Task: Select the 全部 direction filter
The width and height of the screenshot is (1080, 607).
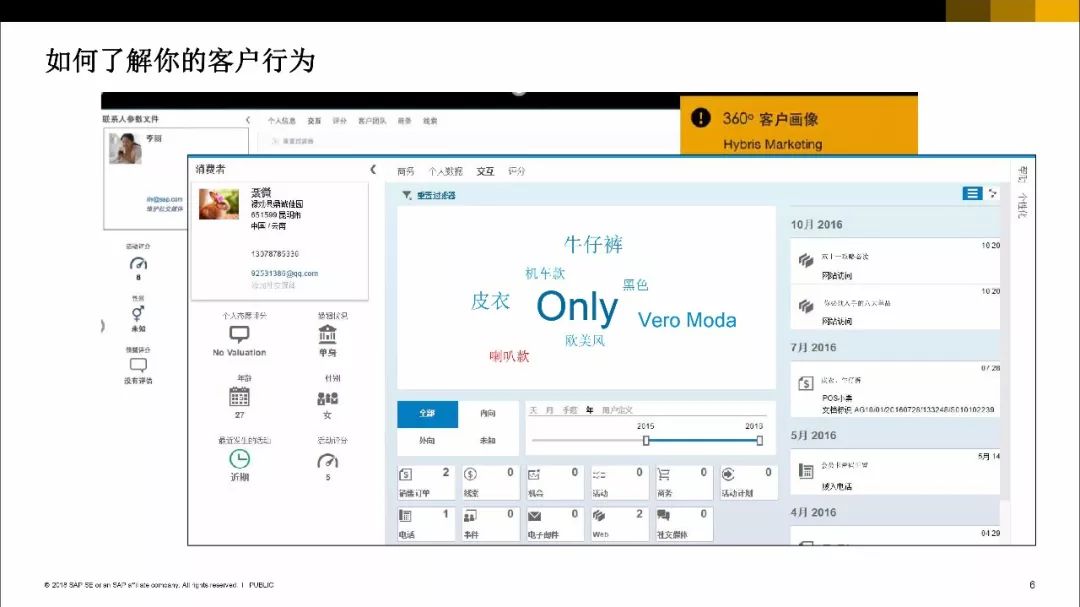Action: pos(427,413)
